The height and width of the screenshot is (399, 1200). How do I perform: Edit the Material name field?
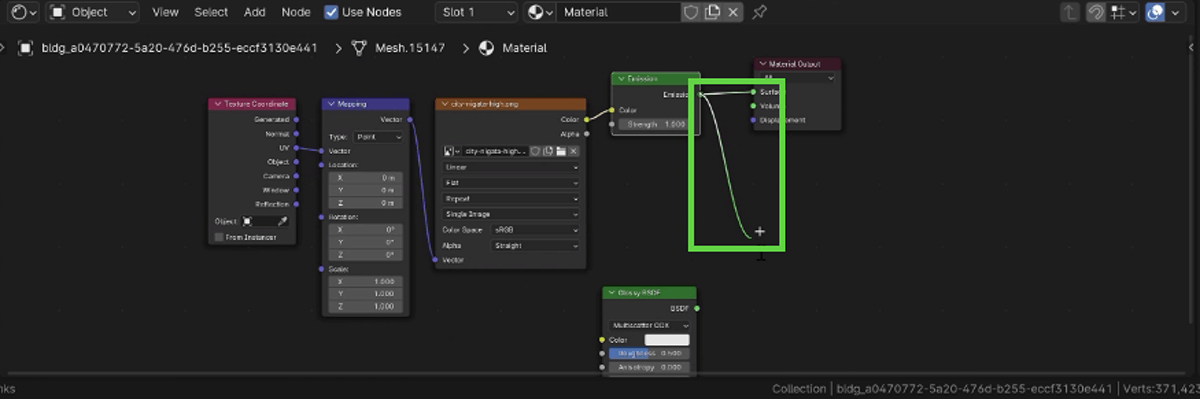618,12
